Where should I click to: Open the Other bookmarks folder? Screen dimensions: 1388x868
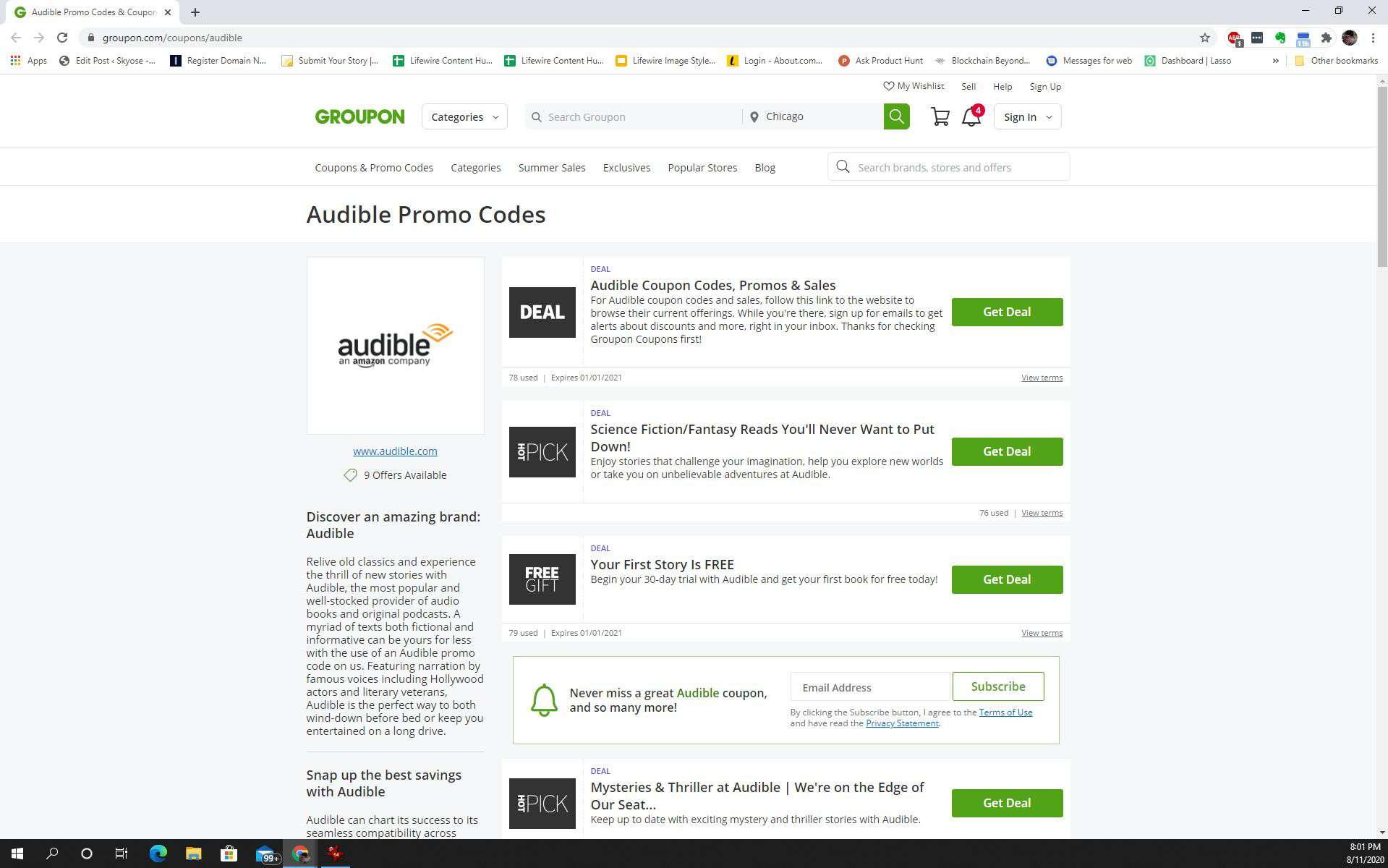click(1336, 61)
